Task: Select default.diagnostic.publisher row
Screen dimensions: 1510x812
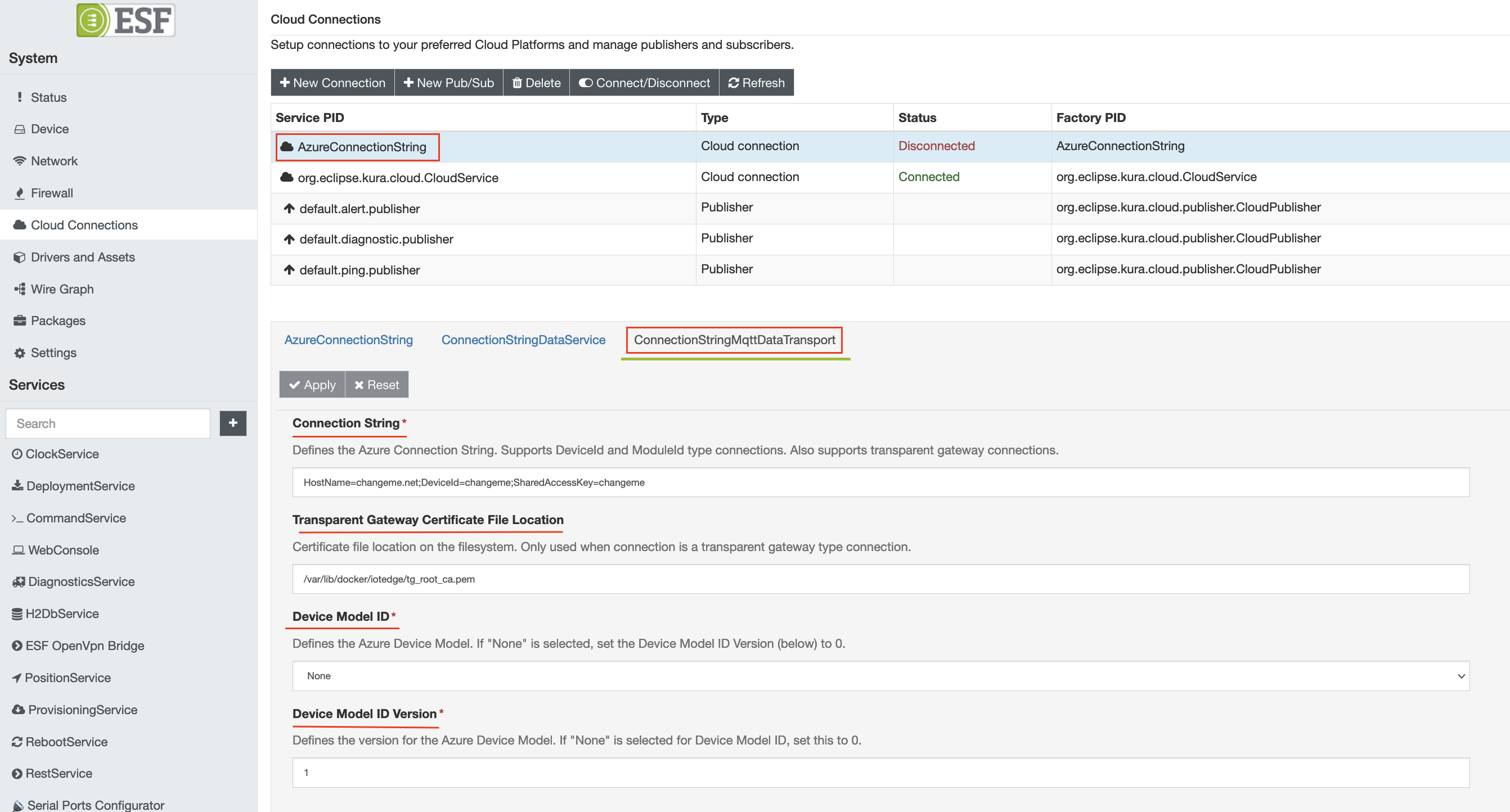Action: coord(890,239)
